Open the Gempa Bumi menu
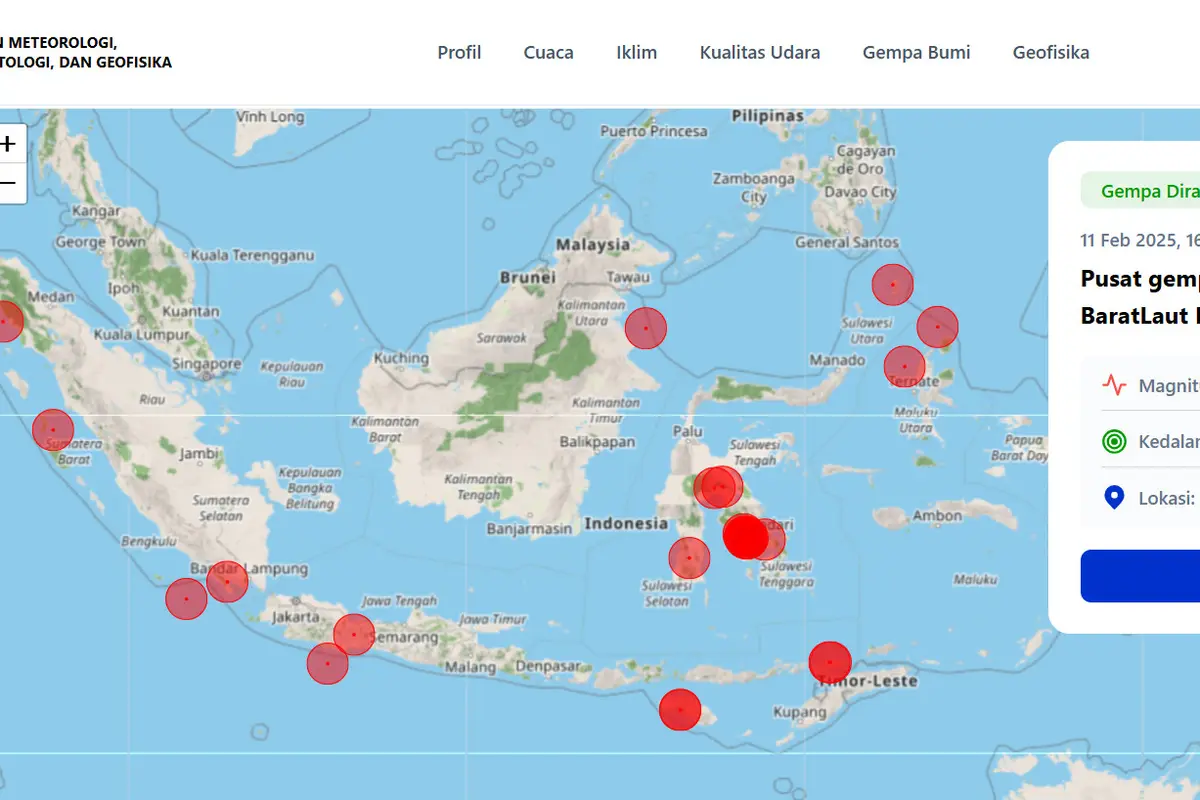This screenshot has width=1200, height=800. (x=917, y=52)
